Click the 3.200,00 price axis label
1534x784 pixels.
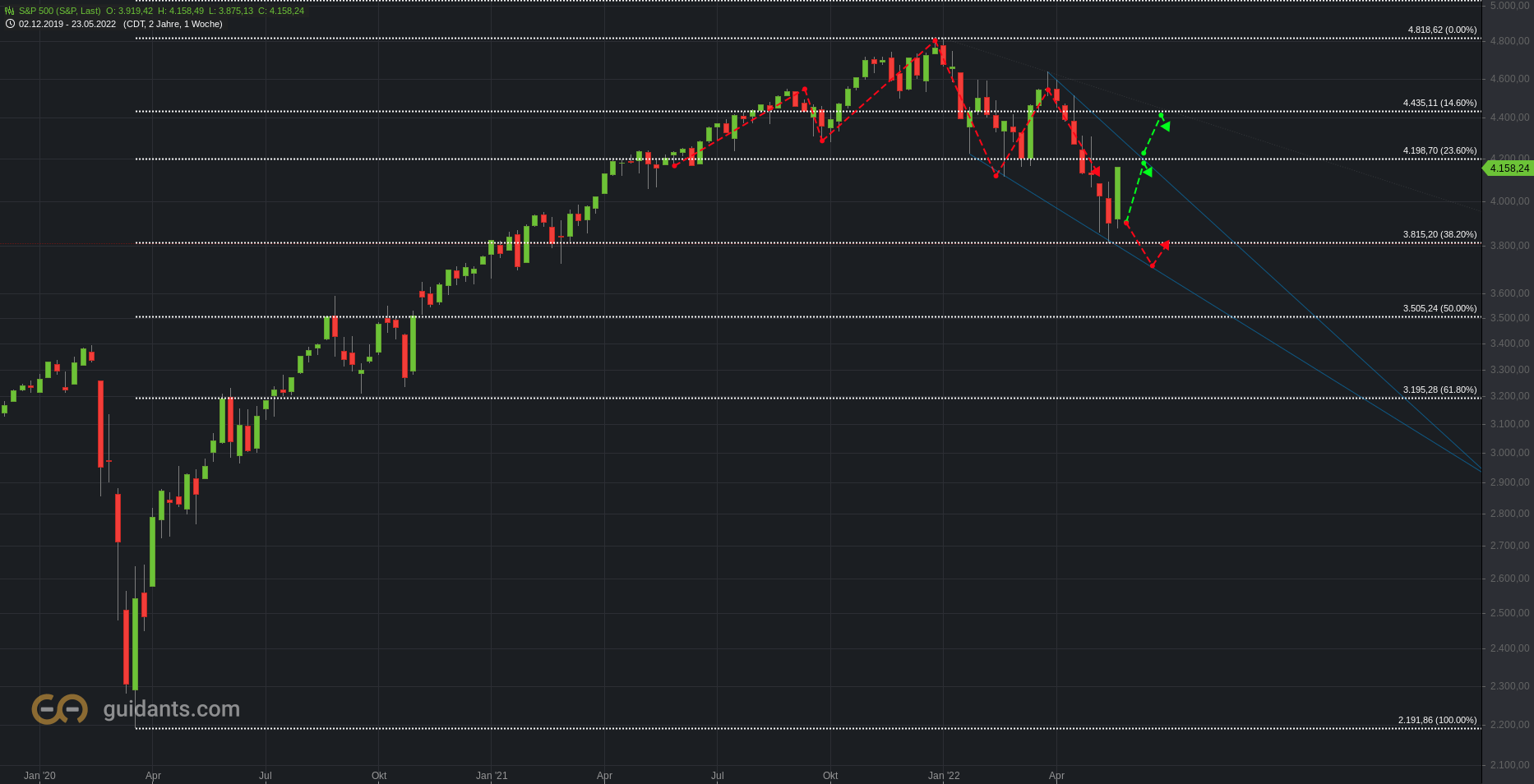click(x=1509, y=396)
